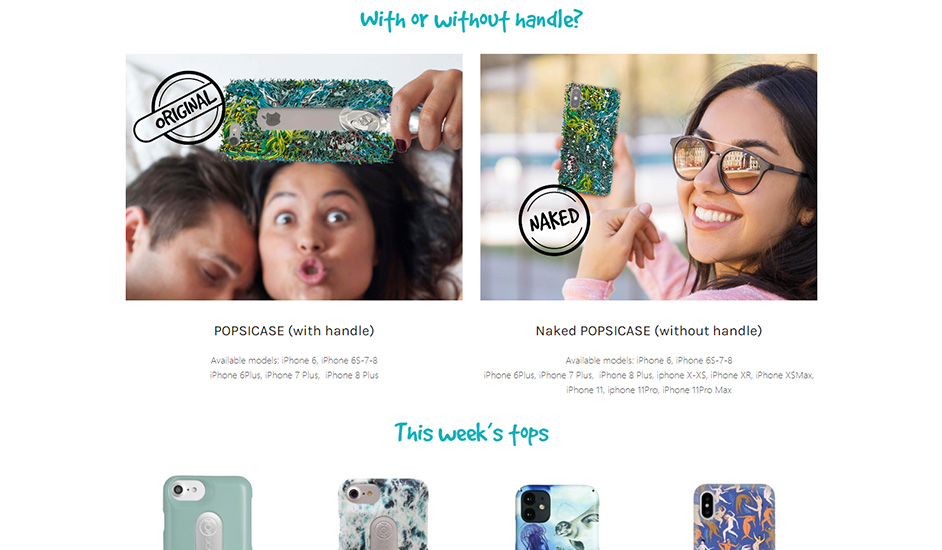Click the NAKED stamp badge
This screenshot has height=550, width=942.
(554, 220)
